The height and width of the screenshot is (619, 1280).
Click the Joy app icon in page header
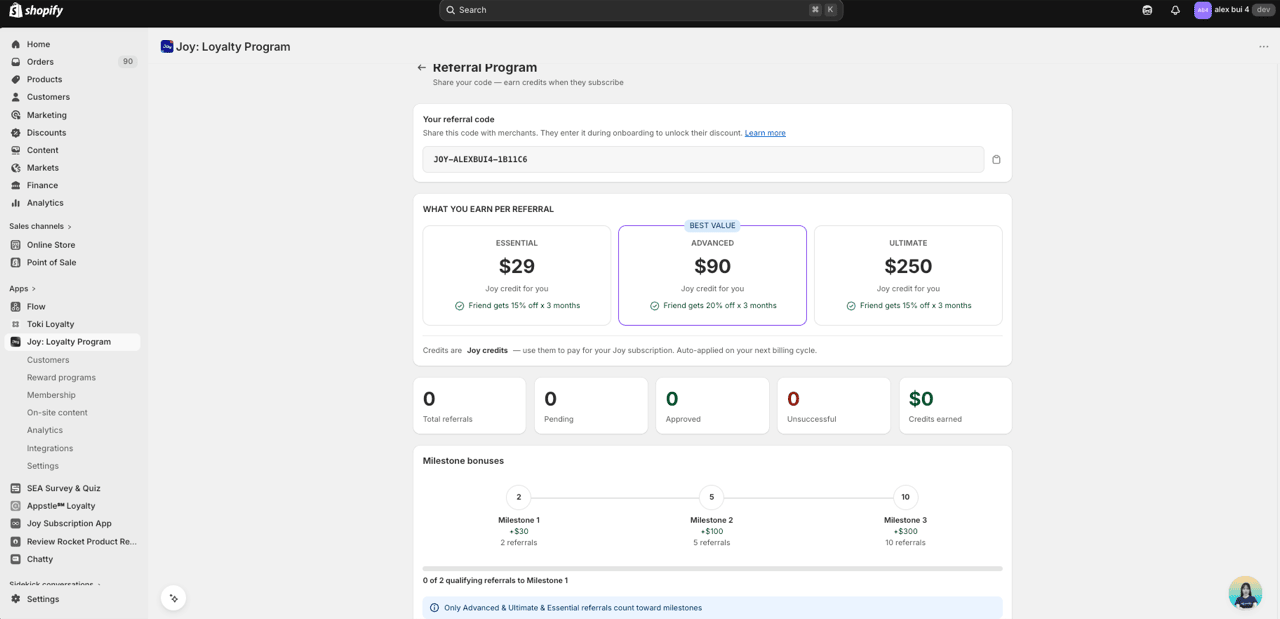click(x=167, y=47)
